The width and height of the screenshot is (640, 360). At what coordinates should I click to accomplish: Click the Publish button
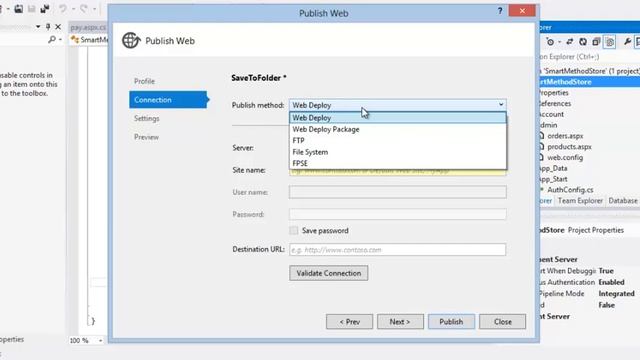point(451,322)
